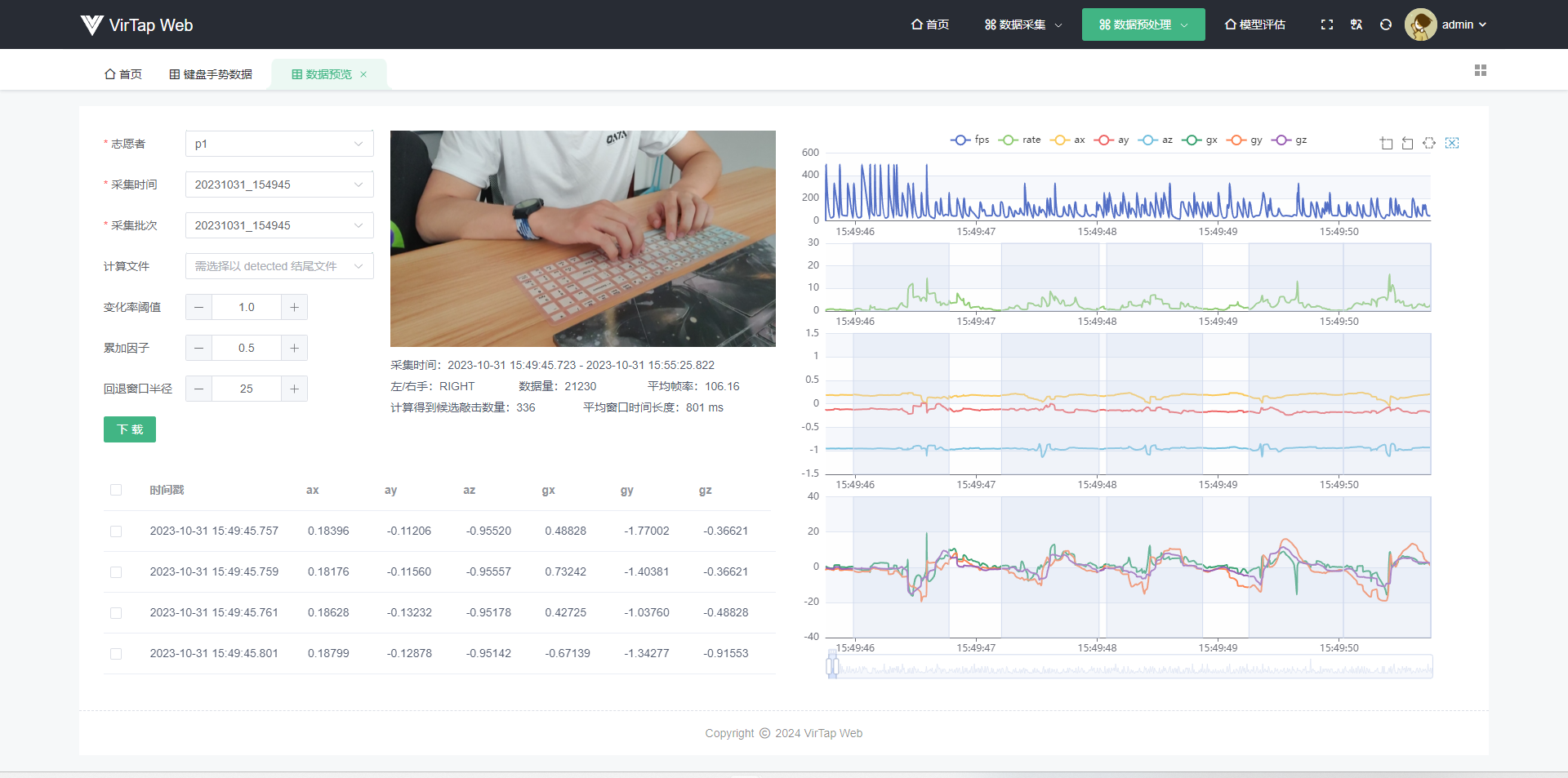
Task: Check the select-all checkbox in the table header
Action: click(x=116, y=490)
